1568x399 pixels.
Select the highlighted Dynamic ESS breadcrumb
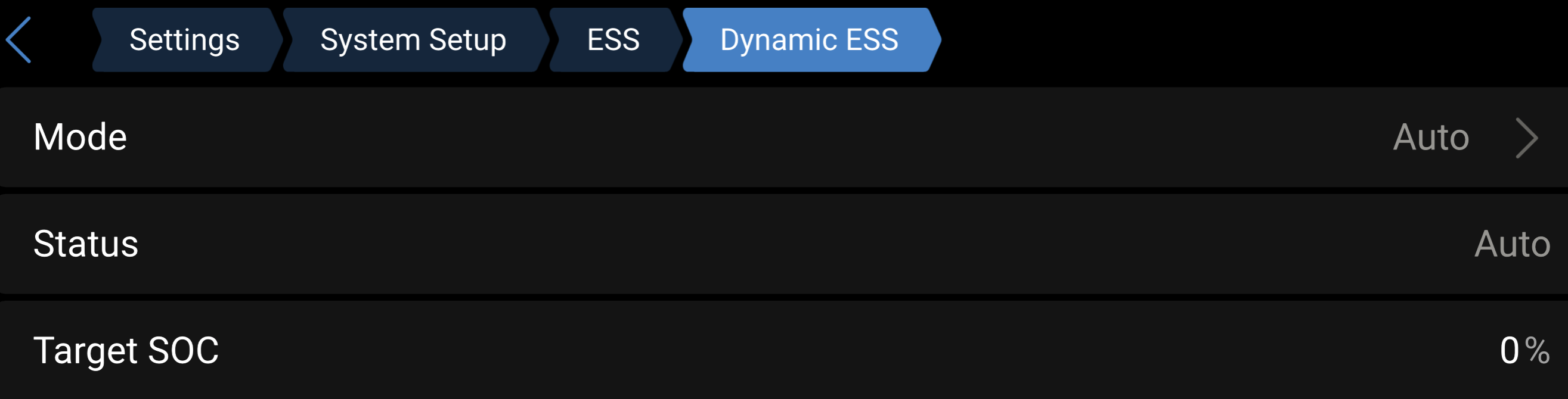point(811,40)
